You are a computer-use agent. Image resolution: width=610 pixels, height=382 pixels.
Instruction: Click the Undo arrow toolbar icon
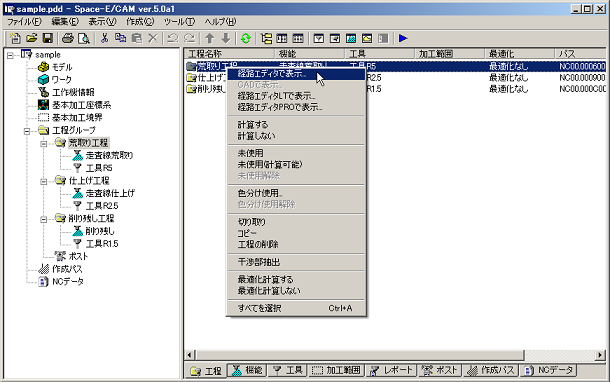tap(173, 38)
